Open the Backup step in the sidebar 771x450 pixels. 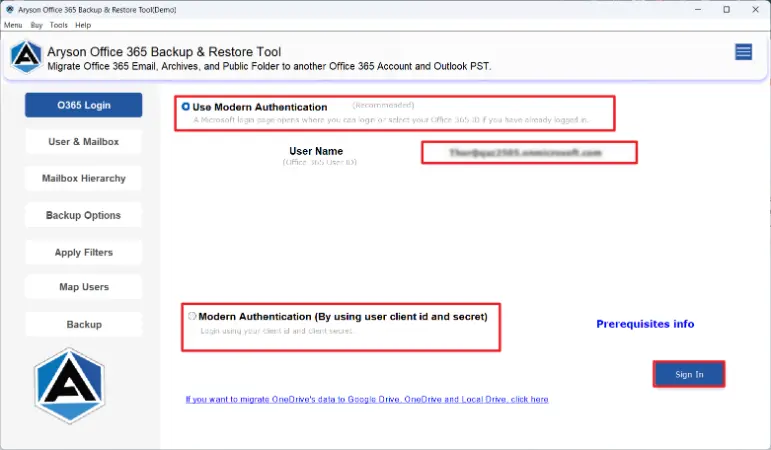pyautogui.click(x=84, y=325)
